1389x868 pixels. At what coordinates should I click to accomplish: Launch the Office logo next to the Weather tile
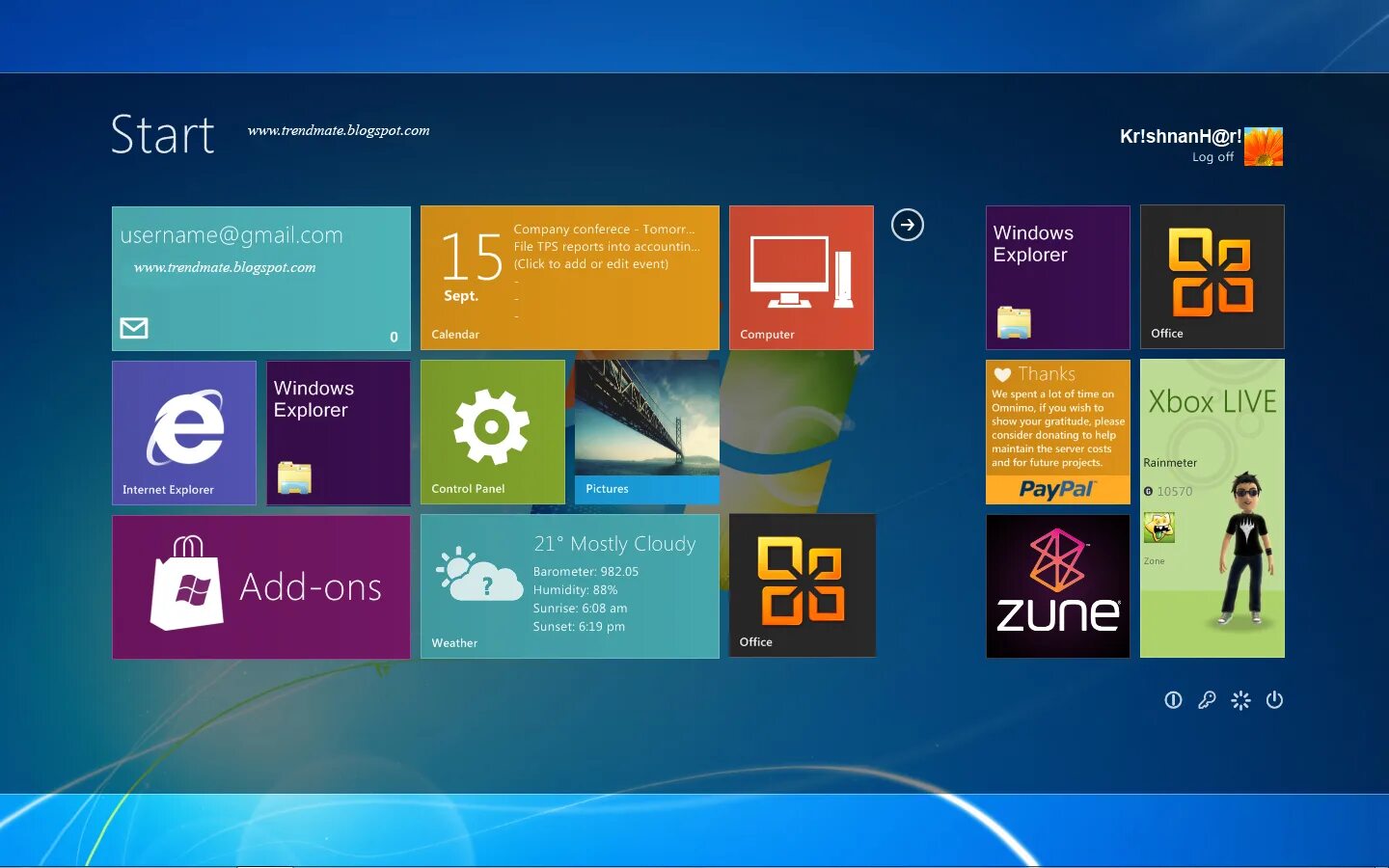coord(802,582)
